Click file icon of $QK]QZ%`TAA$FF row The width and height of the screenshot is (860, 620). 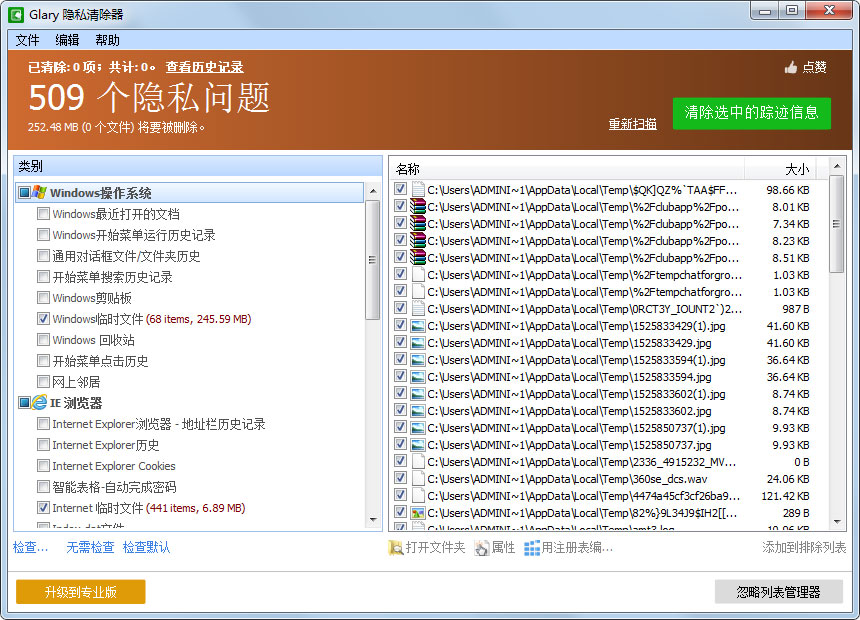point(418,190)
